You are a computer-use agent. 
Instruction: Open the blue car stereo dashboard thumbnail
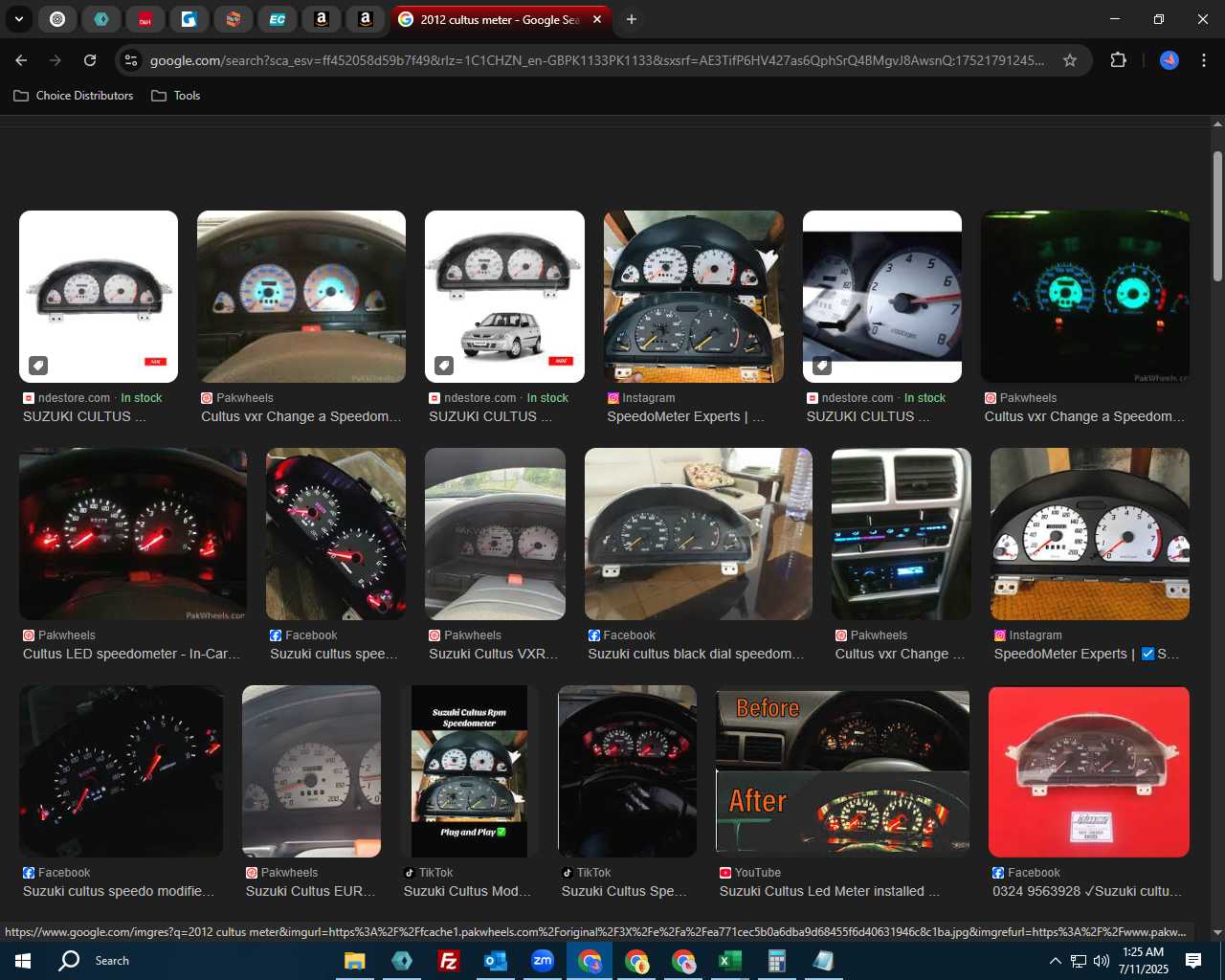902,534
